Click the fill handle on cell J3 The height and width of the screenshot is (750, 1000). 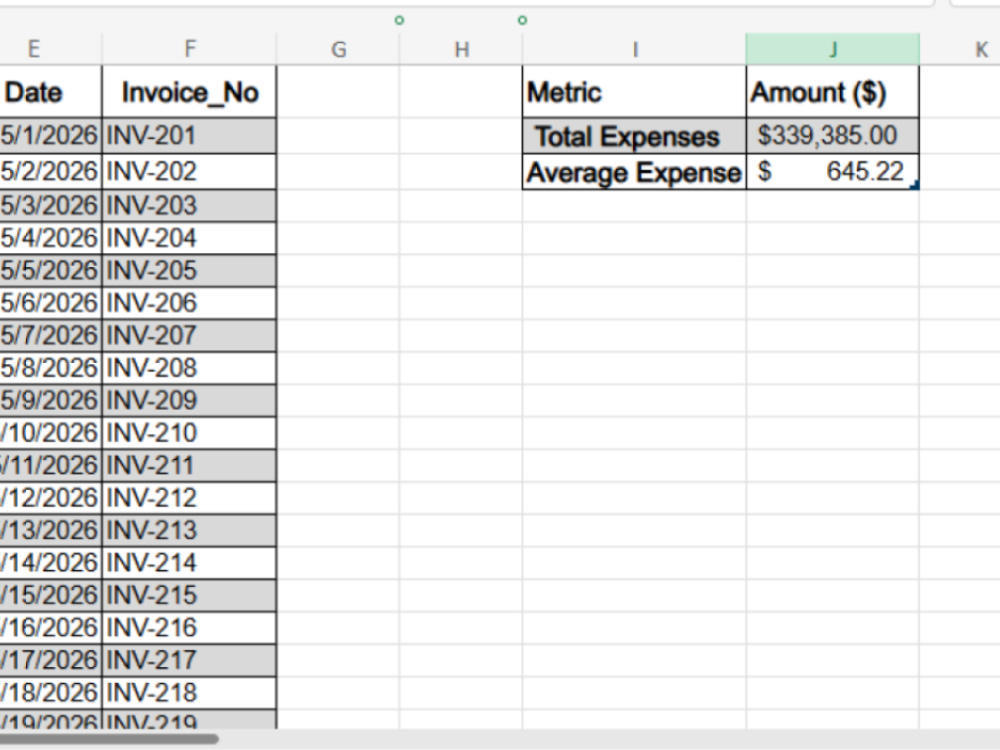(916, 186)
